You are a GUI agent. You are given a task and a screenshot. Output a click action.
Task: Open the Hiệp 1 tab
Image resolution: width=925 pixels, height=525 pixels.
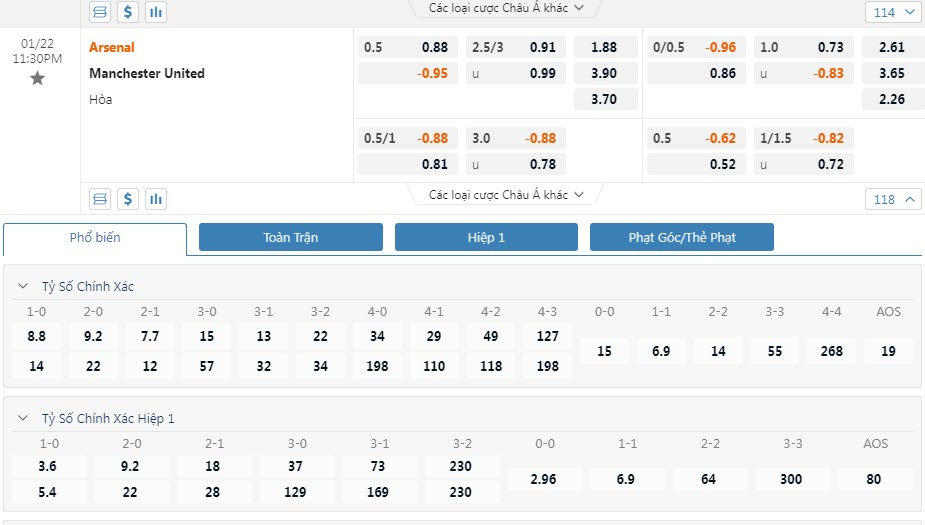click(x=486, y=237)
